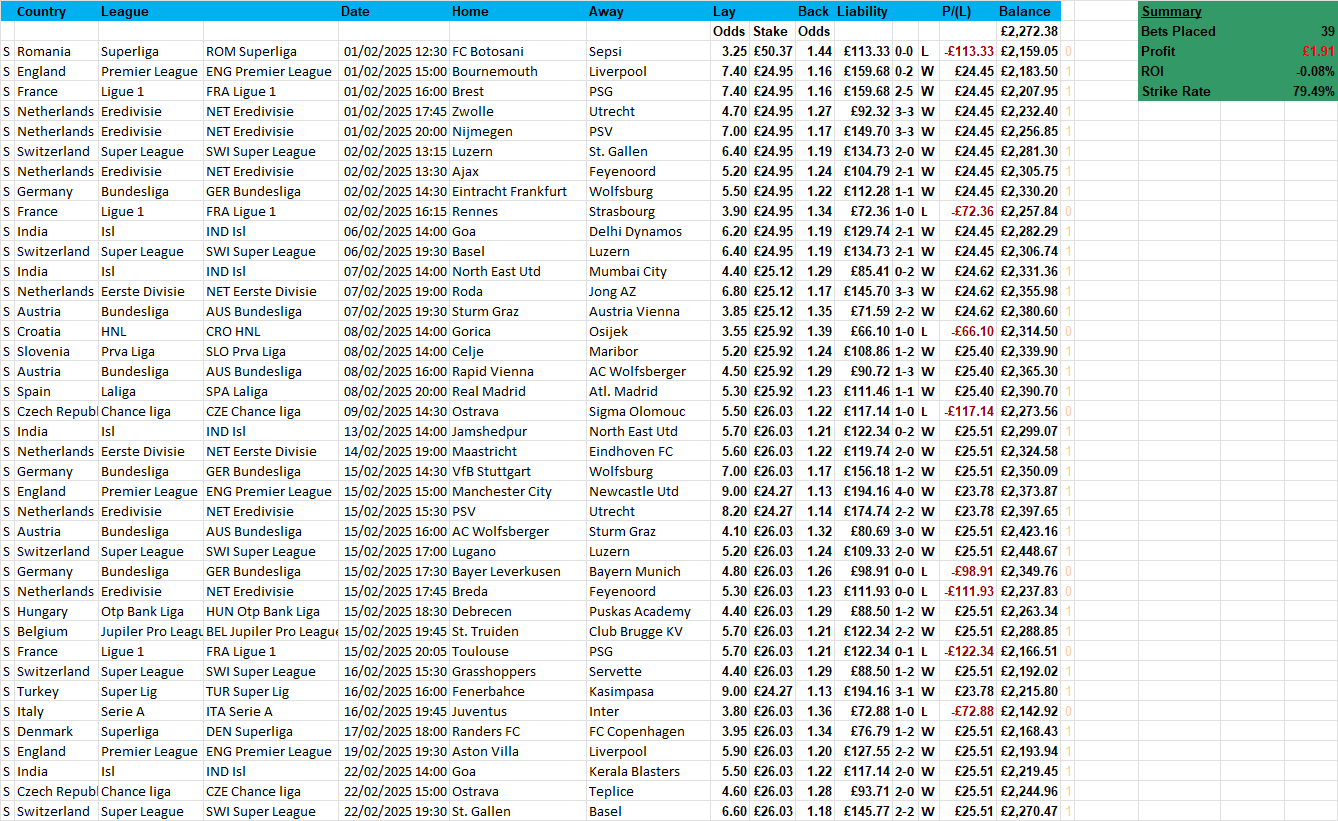Select the Delhi Dynamos away cell

point(648,231)
